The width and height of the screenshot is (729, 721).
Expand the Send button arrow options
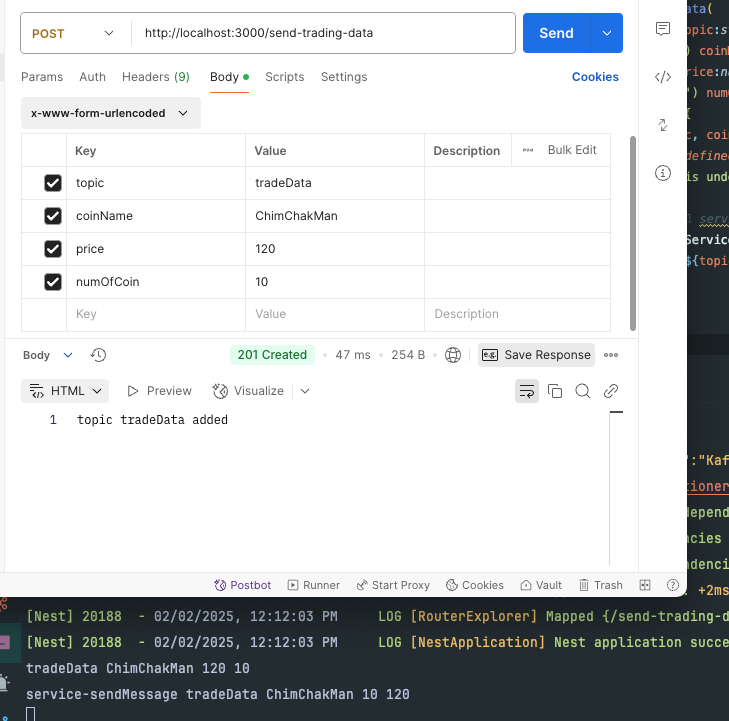tap(606, 33)
